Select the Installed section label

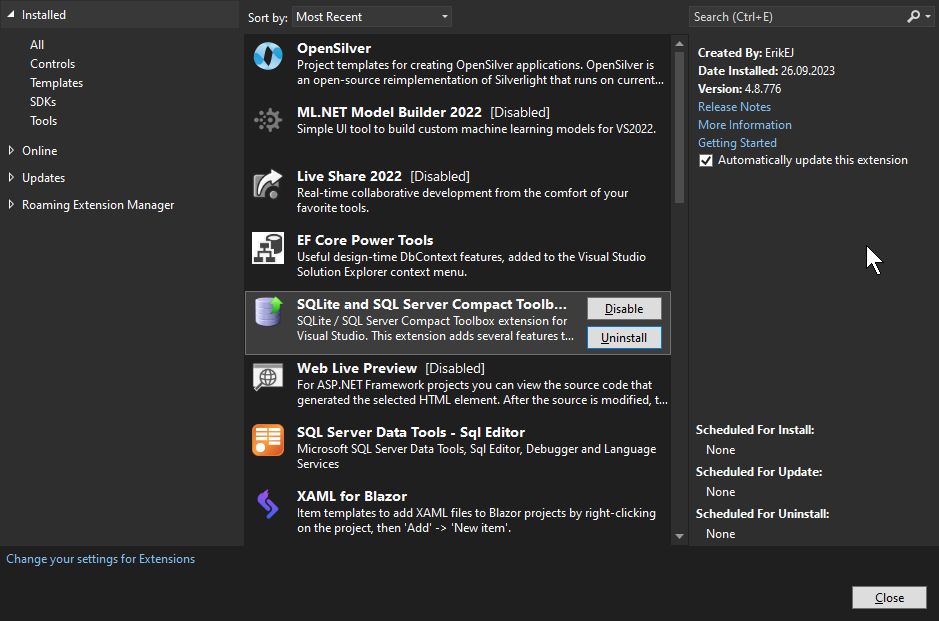coord(44,15)
